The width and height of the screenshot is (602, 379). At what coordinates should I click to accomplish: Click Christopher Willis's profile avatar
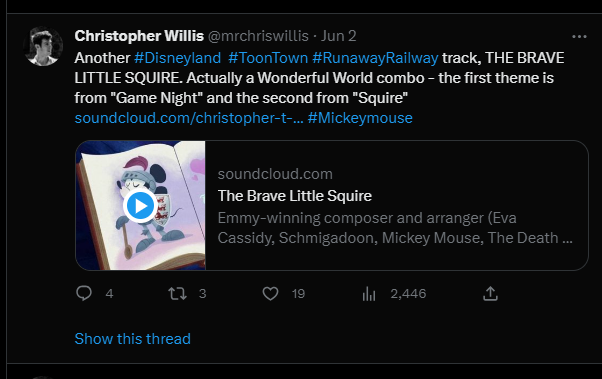(x=43, y=46)
